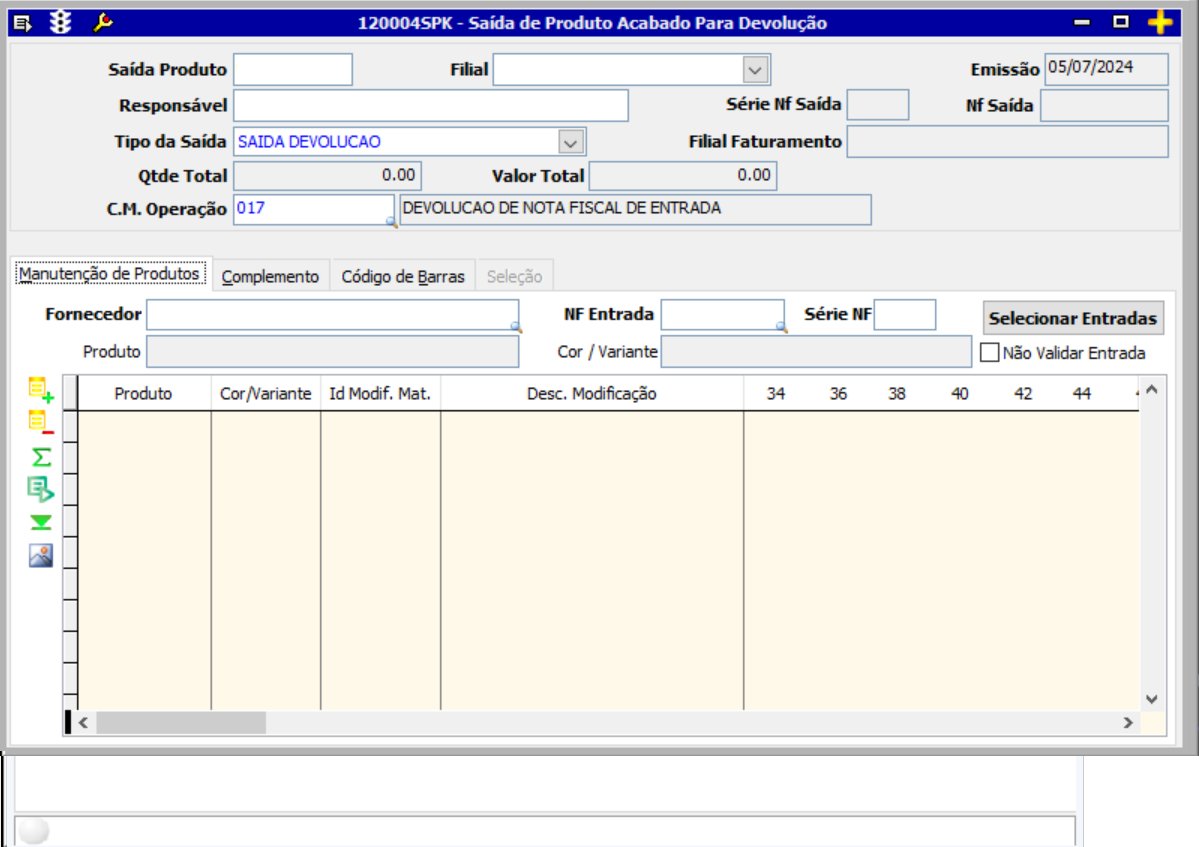Open the product image picture icon
This screenshot has width=1199, height=847.
tap(40, 555)
